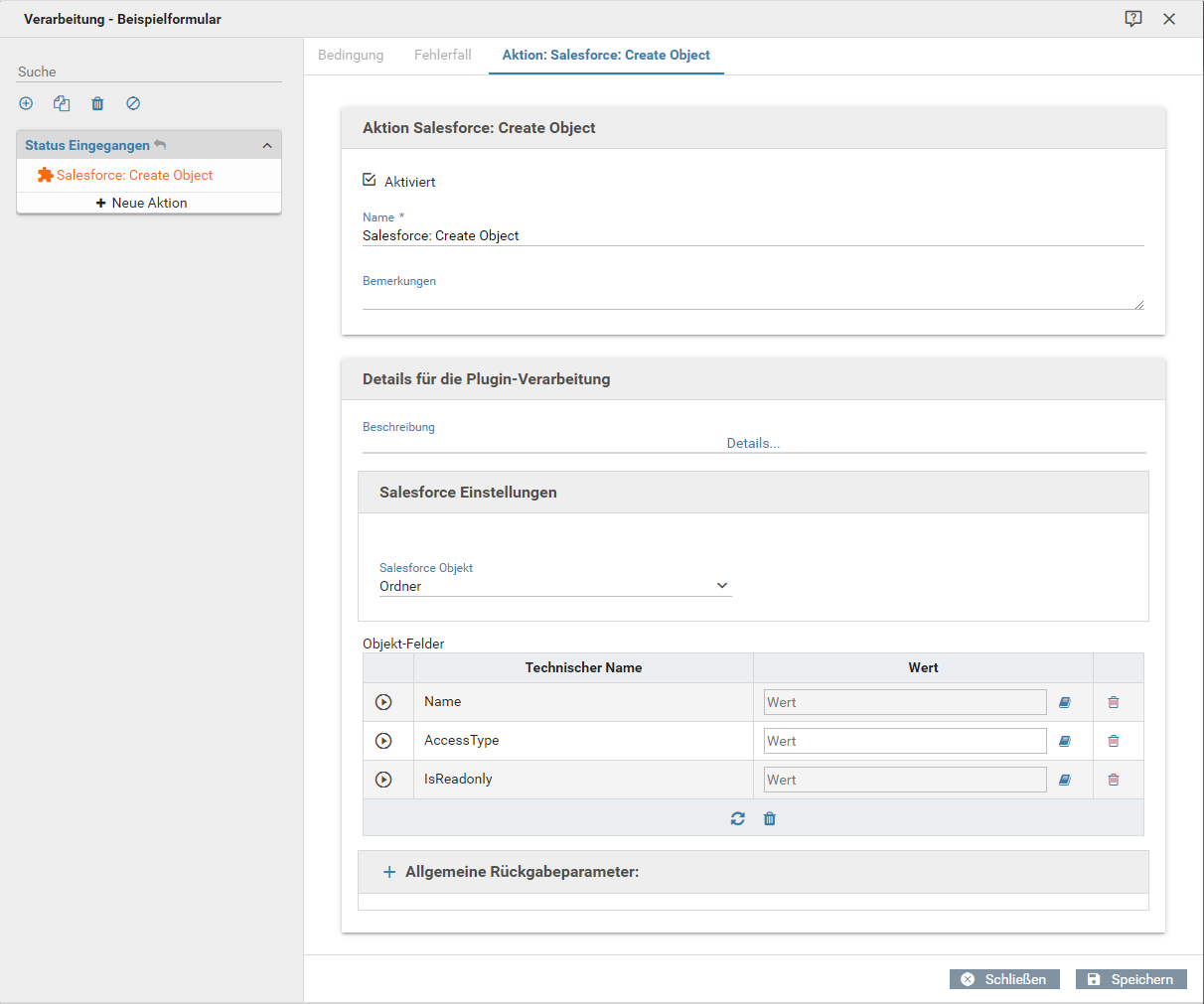Open the placeholder book icon for Name field
Image resolution: width=1204 pixels, height=1004 pixels.
click(x=1065, y=702)
